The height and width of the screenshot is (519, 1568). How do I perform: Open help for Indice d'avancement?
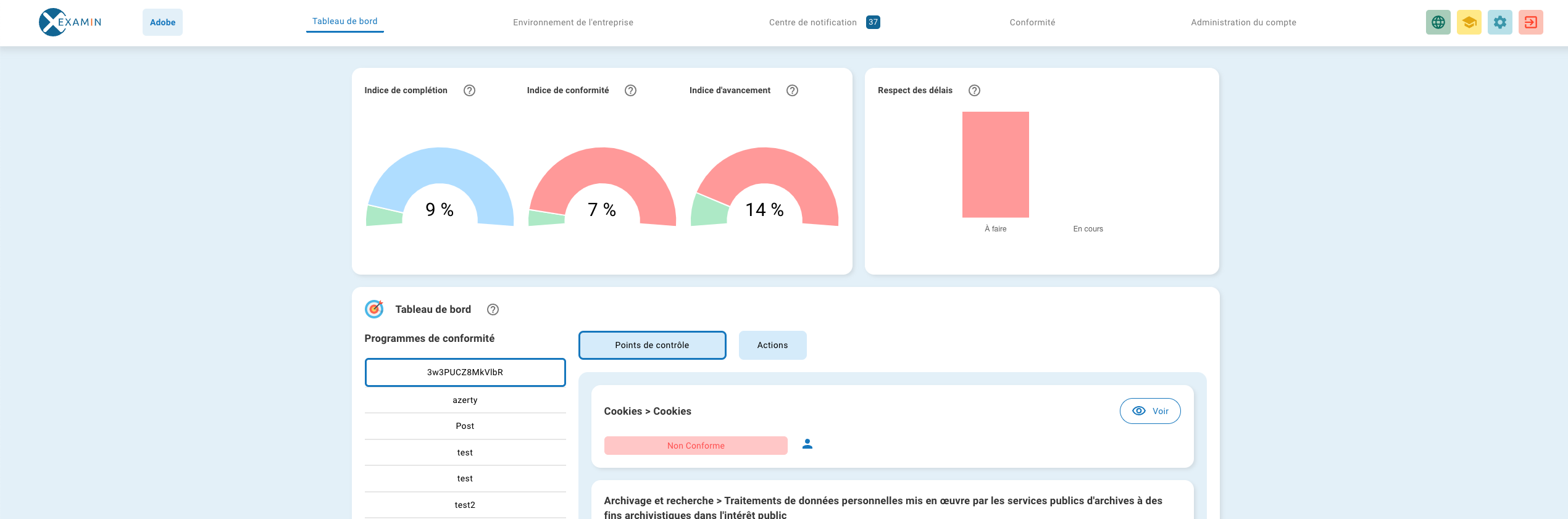[x=792, y=91]
